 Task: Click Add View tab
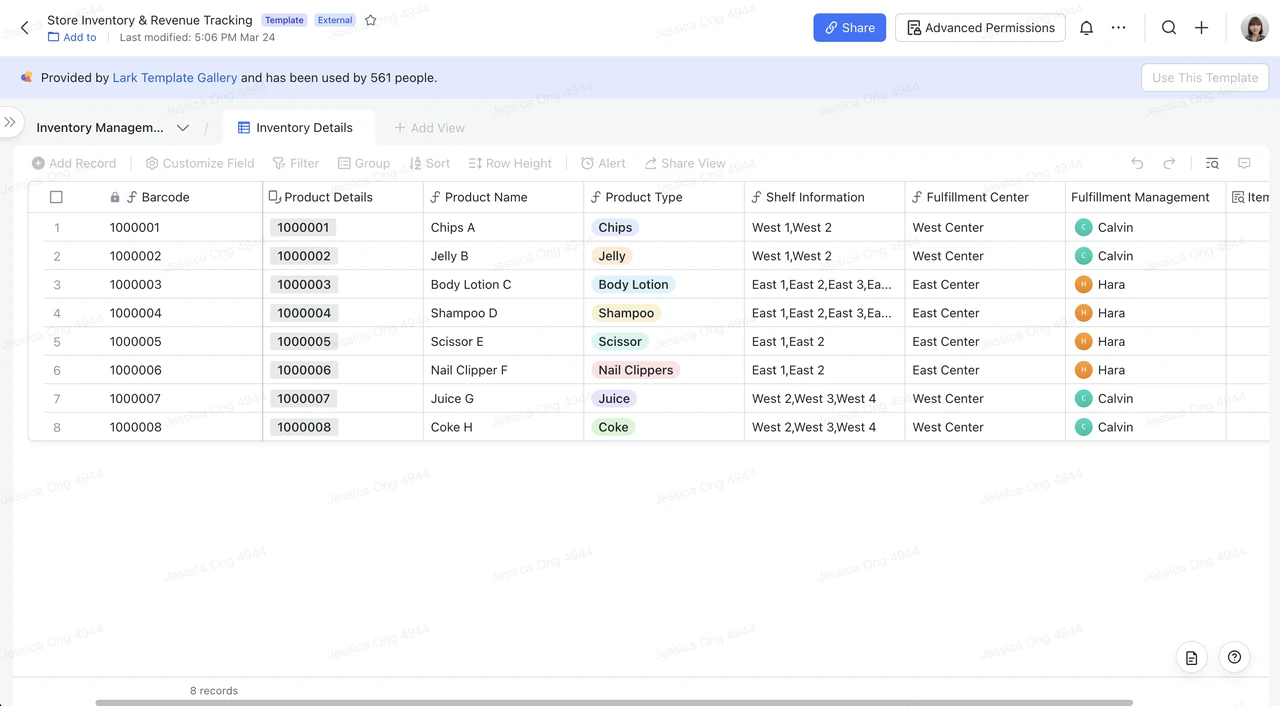pyautogui.click(x=429, y=128)
